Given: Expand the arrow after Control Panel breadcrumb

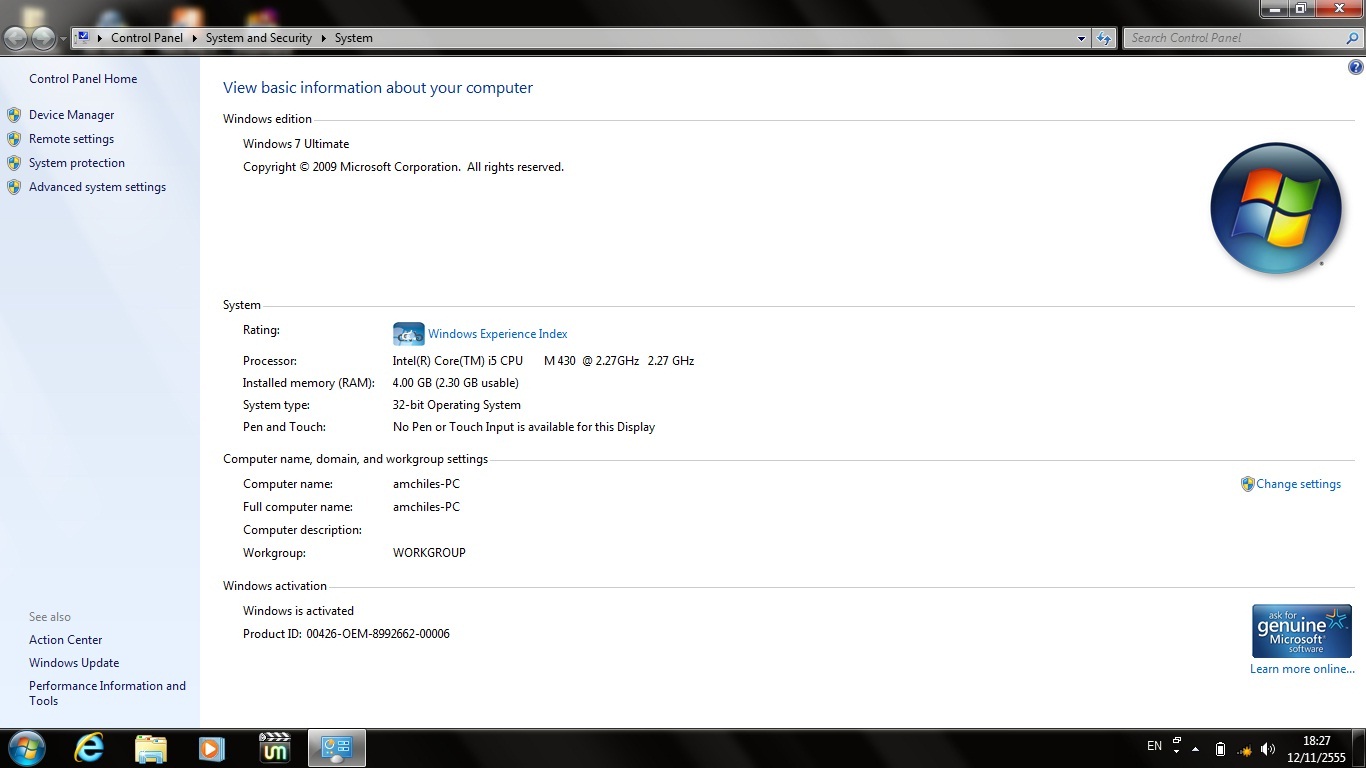Looking at the screenshot, I should (x=195, y=38).
